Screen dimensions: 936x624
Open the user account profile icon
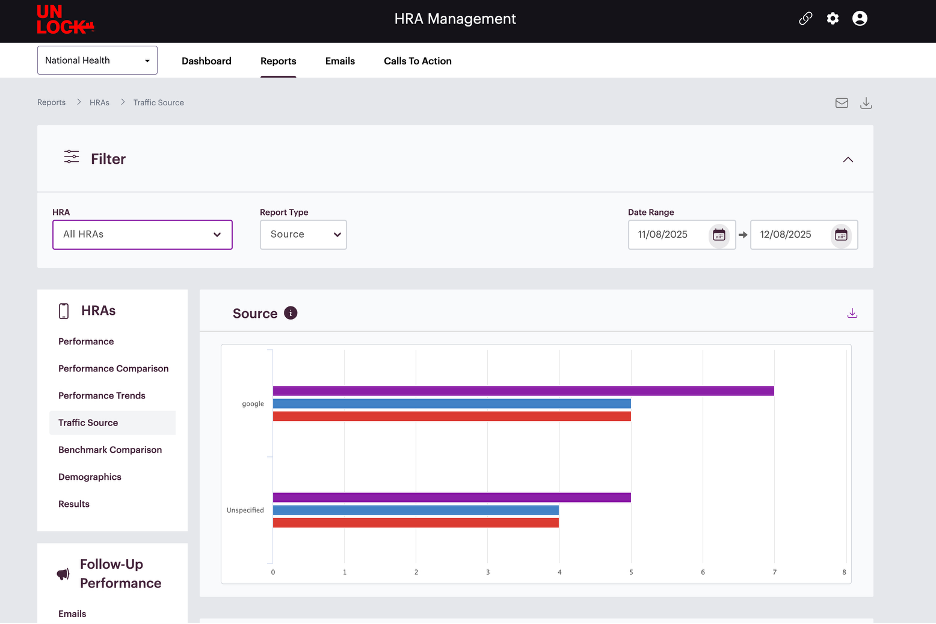pos(859,19)
